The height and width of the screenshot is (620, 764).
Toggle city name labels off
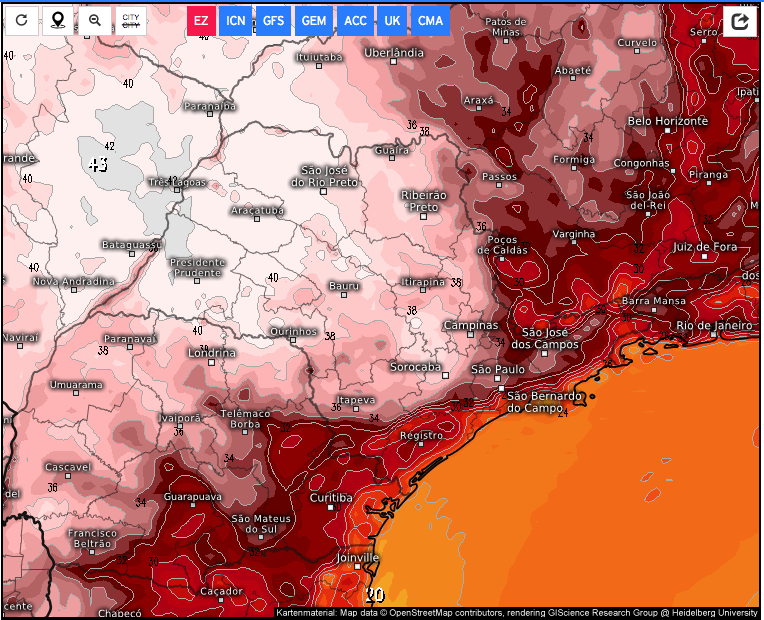pos(130,21)
